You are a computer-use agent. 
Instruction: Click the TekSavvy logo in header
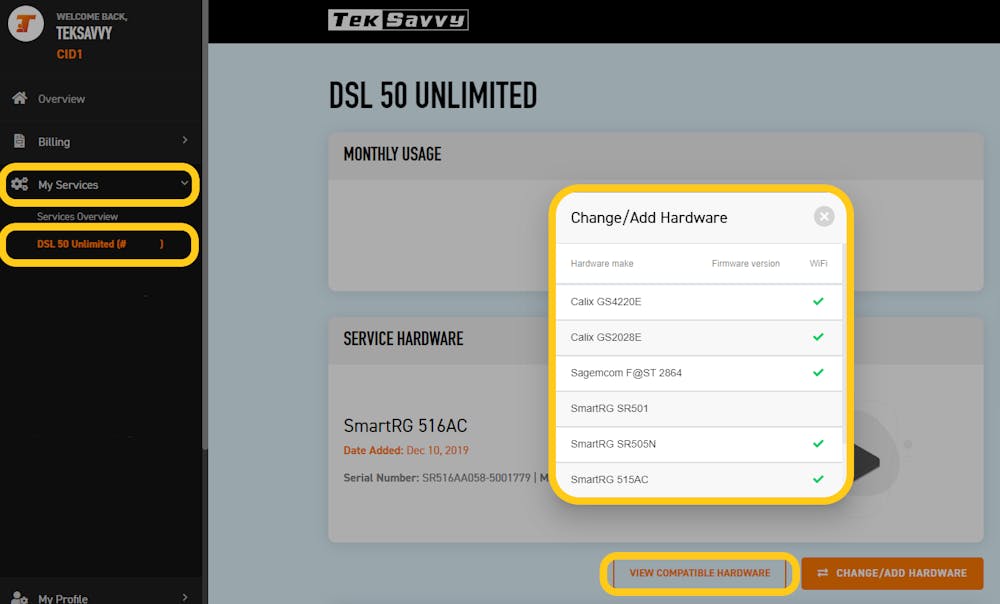click(398, 20)
